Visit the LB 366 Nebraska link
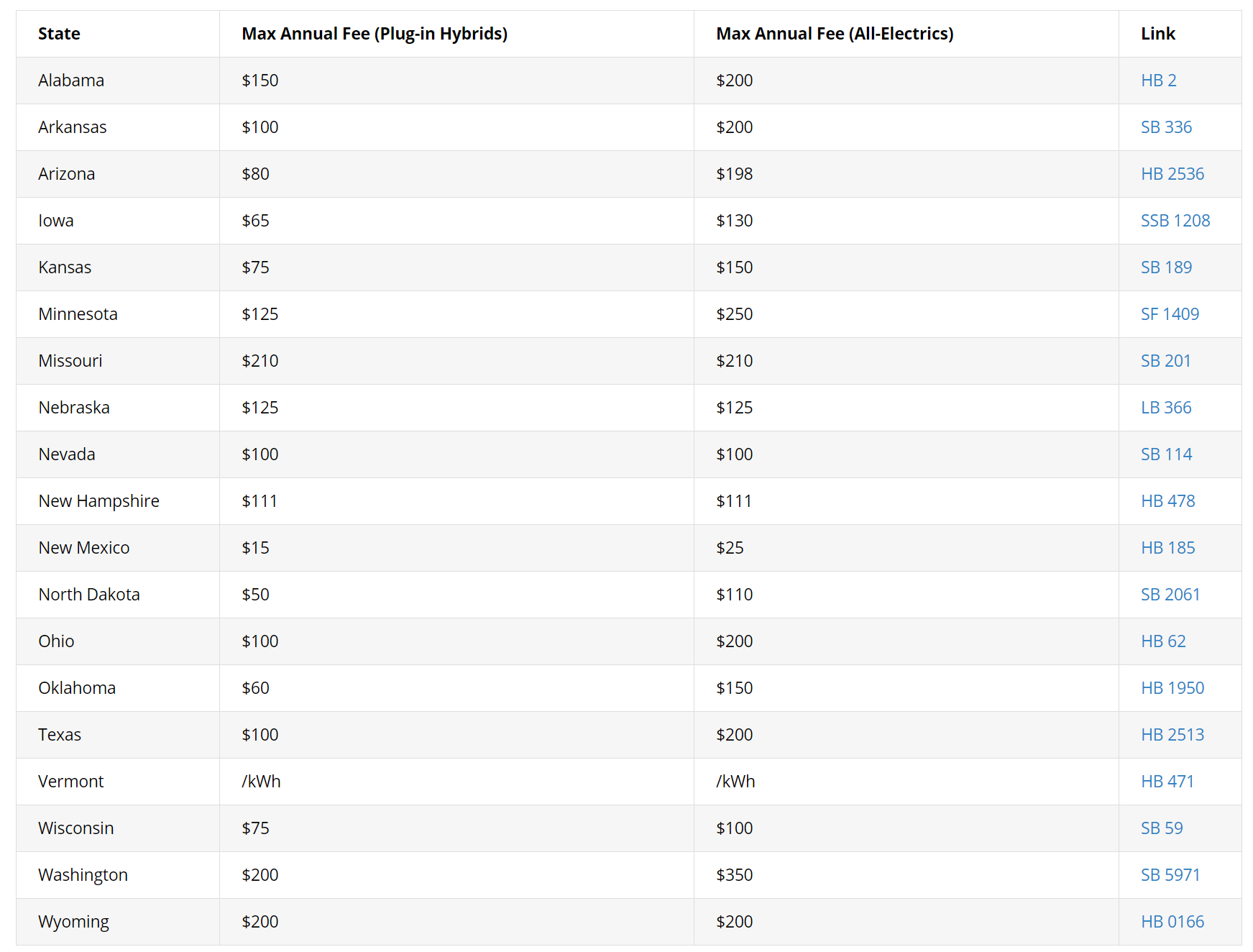 coord(1166,408)
